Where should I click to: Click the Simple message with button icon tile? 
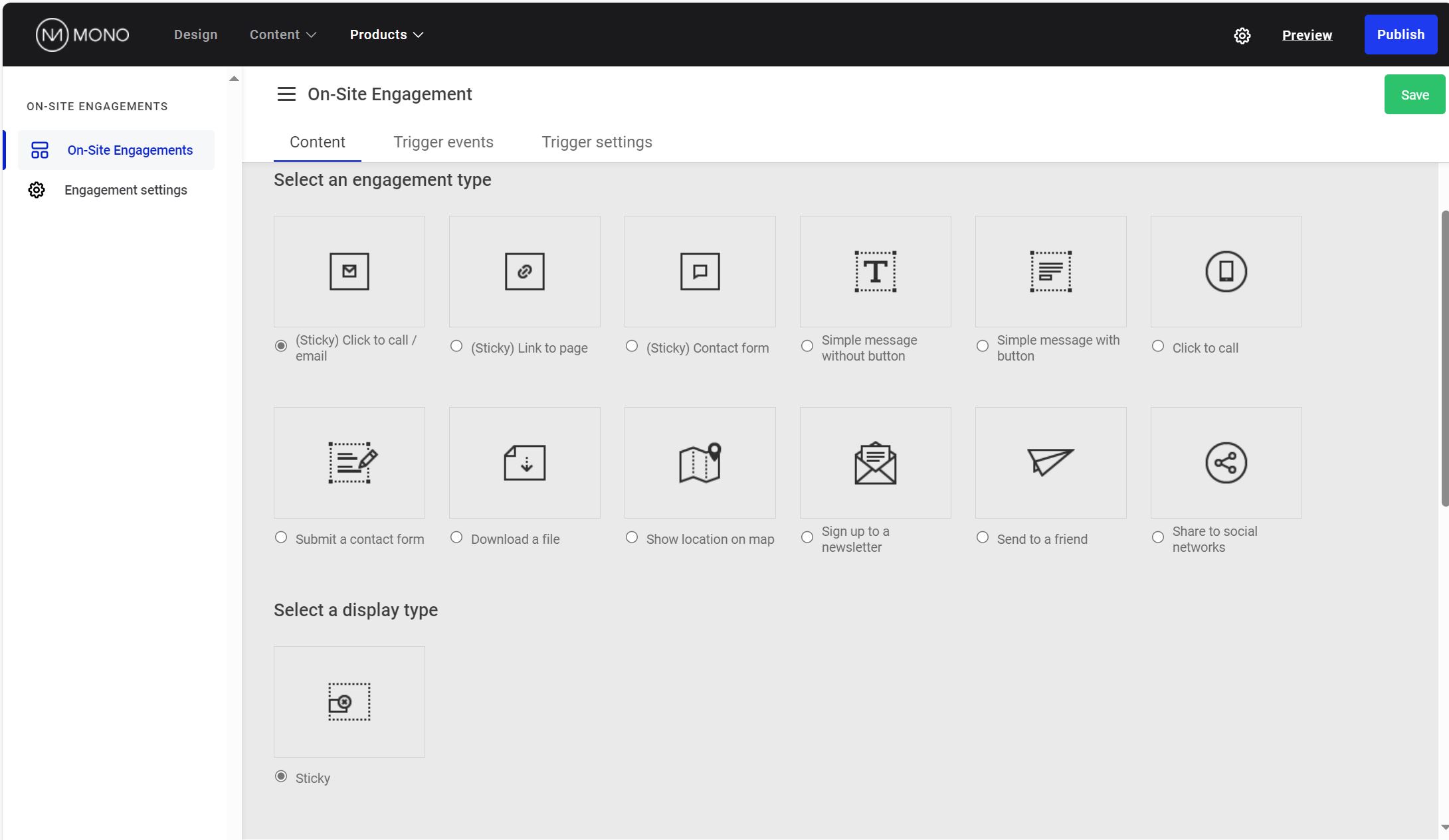1050,271
